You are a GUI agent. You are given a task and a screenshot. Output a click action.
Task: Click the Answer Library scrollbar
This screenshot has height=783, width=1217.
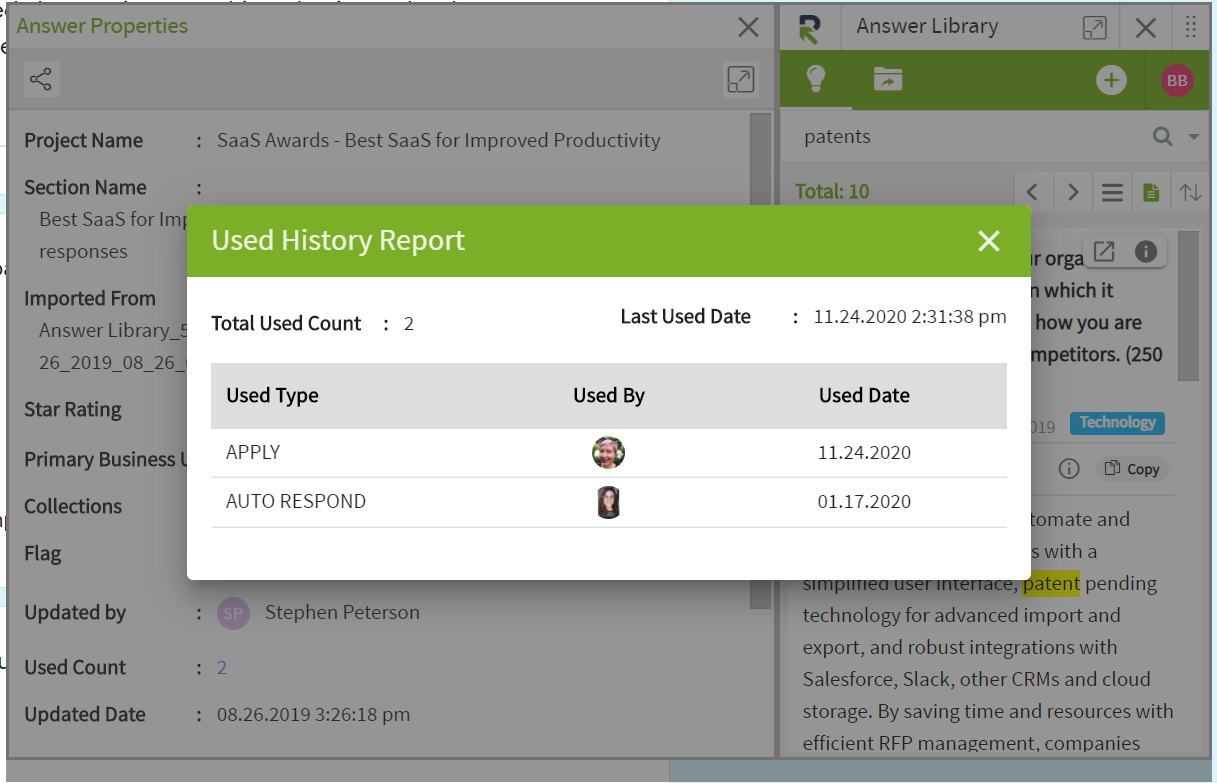pyautogui.click(x=1188, y=306)
